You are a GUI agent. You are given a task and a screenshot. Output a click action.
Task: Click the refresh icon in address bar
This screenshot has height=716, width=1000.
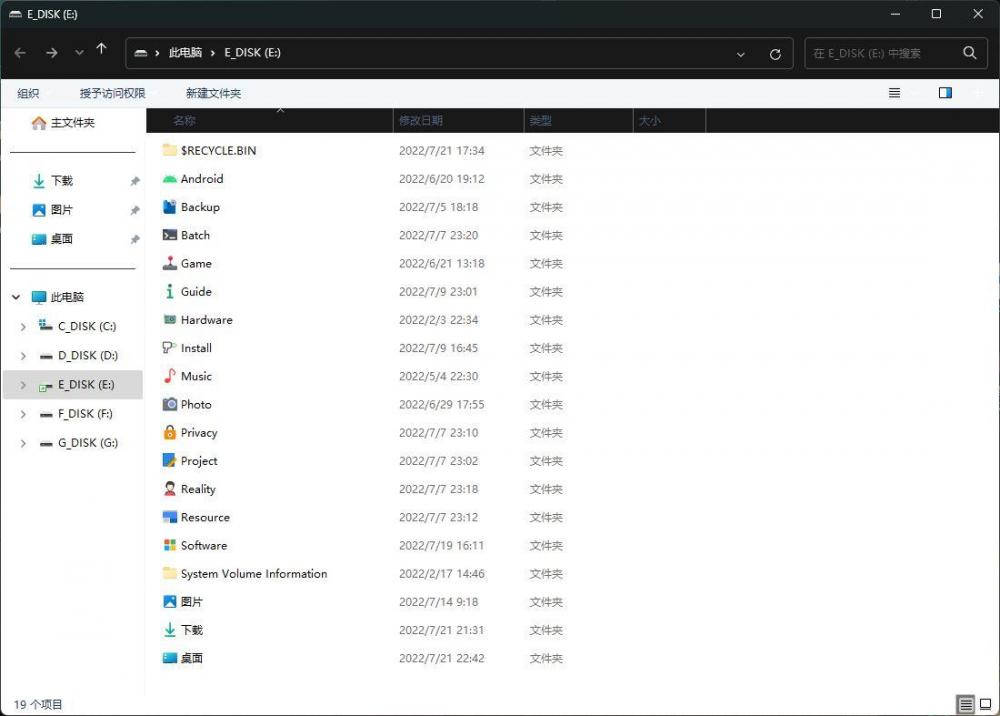pos(775,54)
